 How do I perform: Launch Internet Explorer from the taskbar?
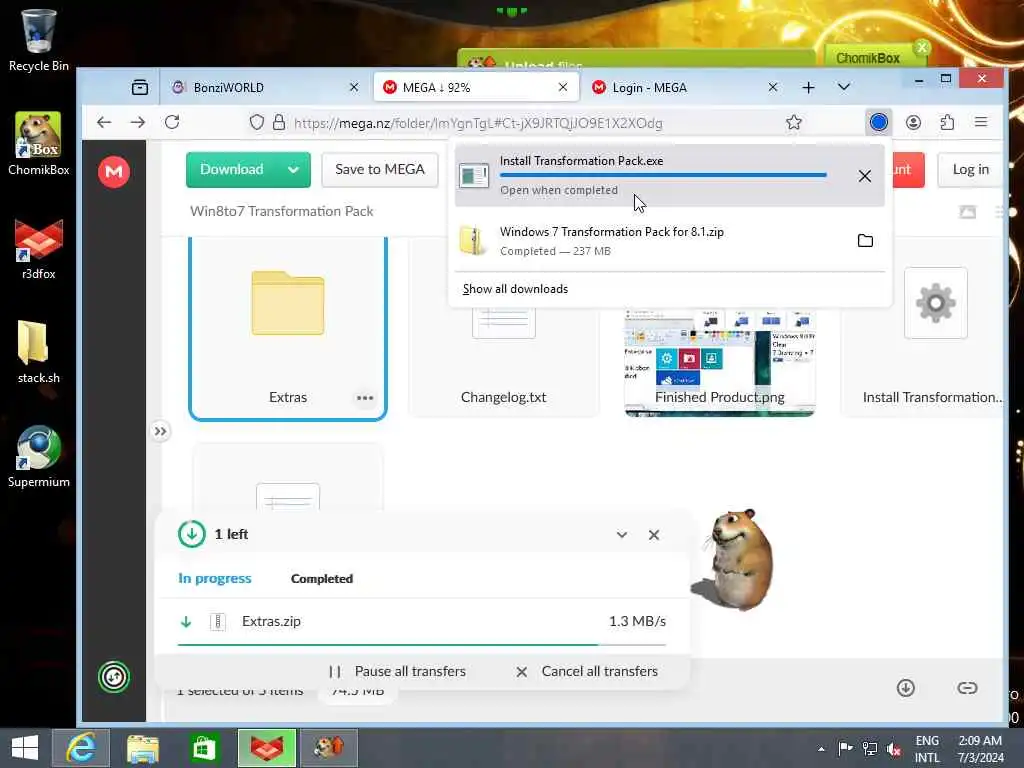pyautogui.click(x=81, y=747)
